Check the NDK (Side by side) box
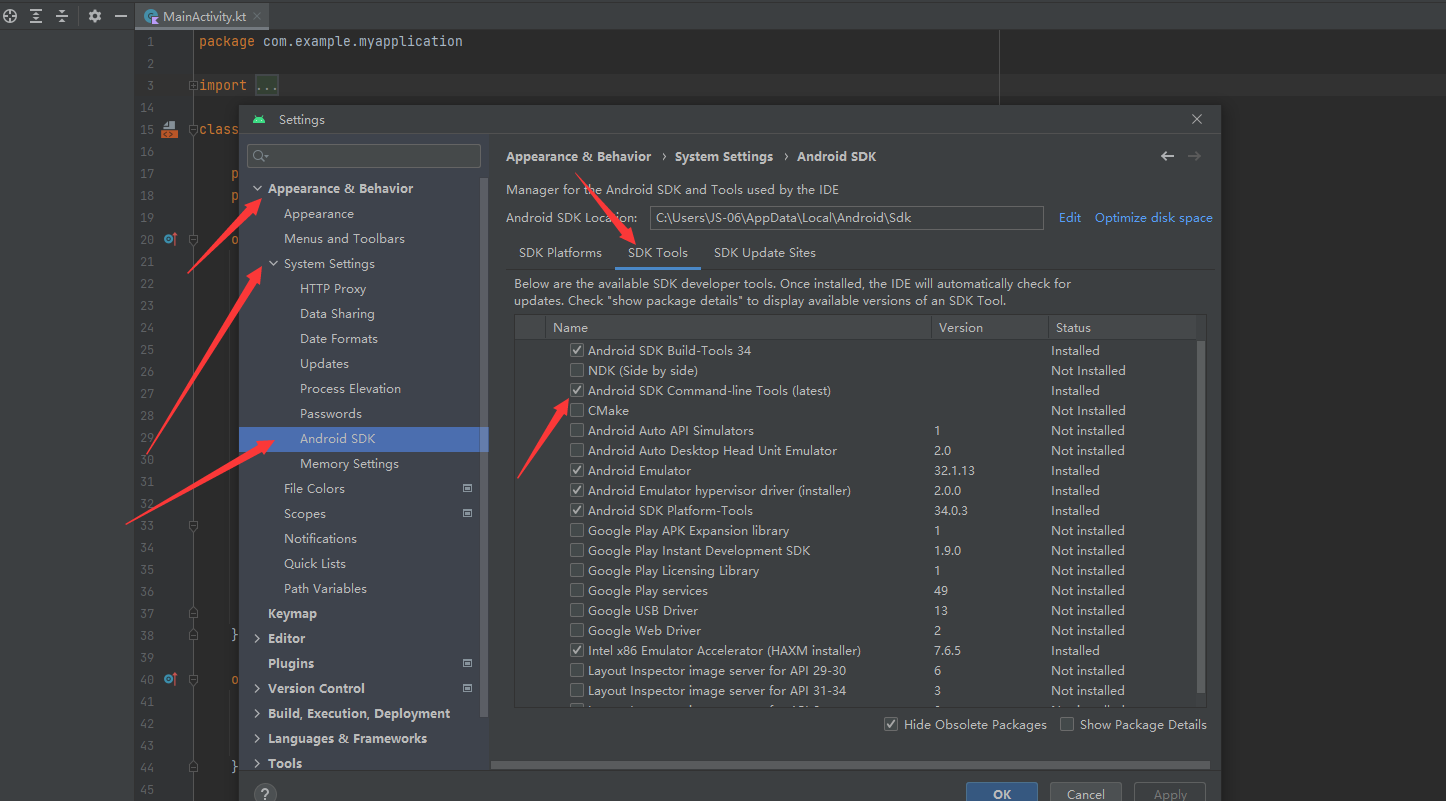 pos(577,370)
